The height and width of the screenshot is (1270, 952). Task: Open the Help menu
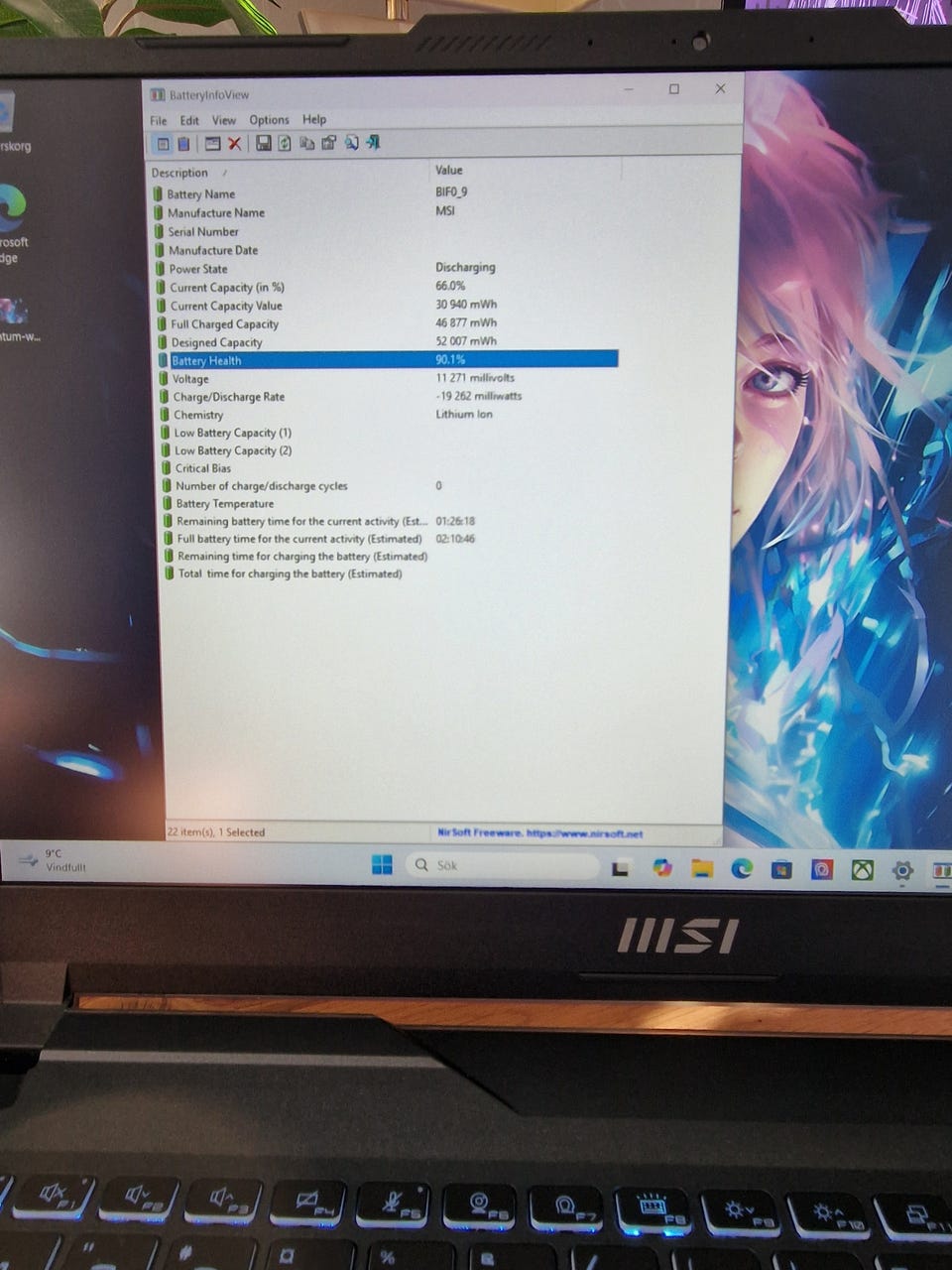tap(314, 119)
